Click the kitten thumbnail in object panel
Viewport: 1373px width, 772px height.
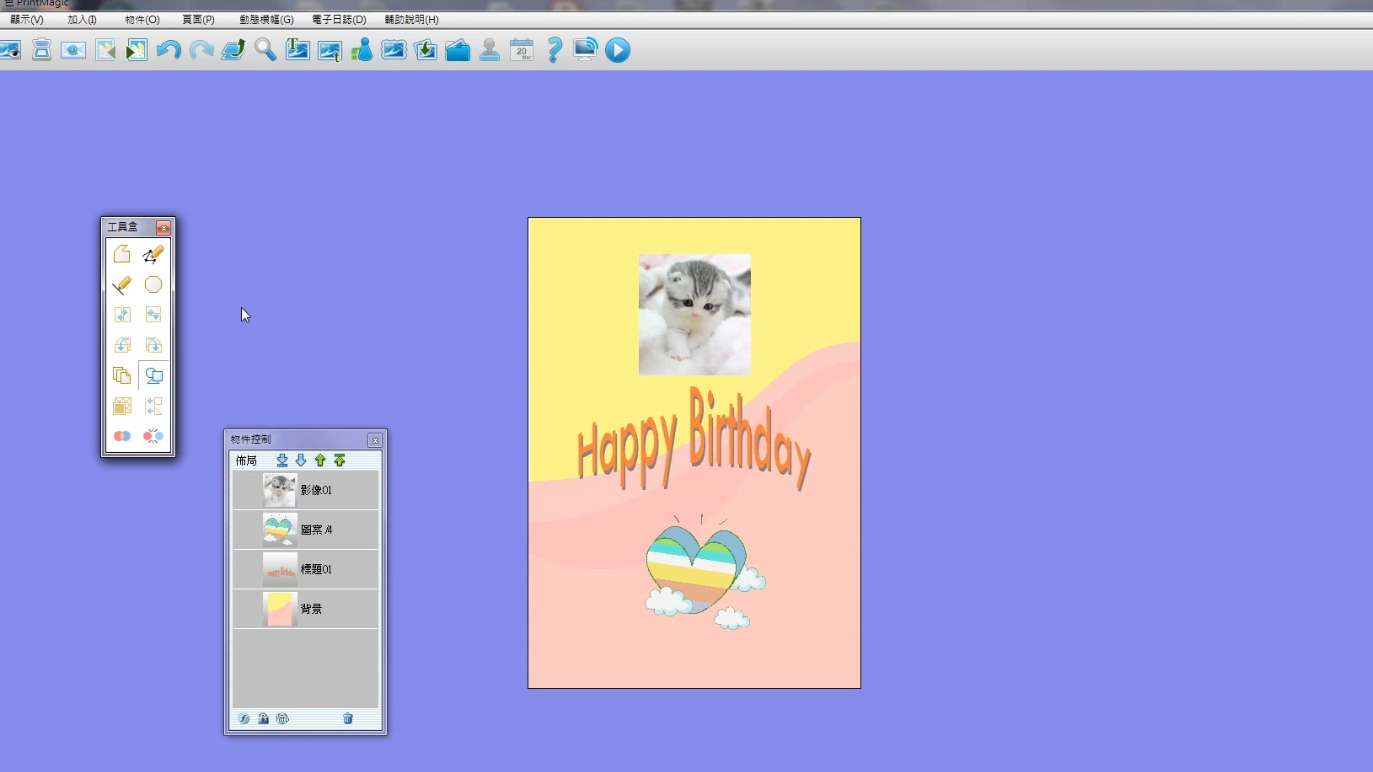pyautogui.click(x=280, y=490)
